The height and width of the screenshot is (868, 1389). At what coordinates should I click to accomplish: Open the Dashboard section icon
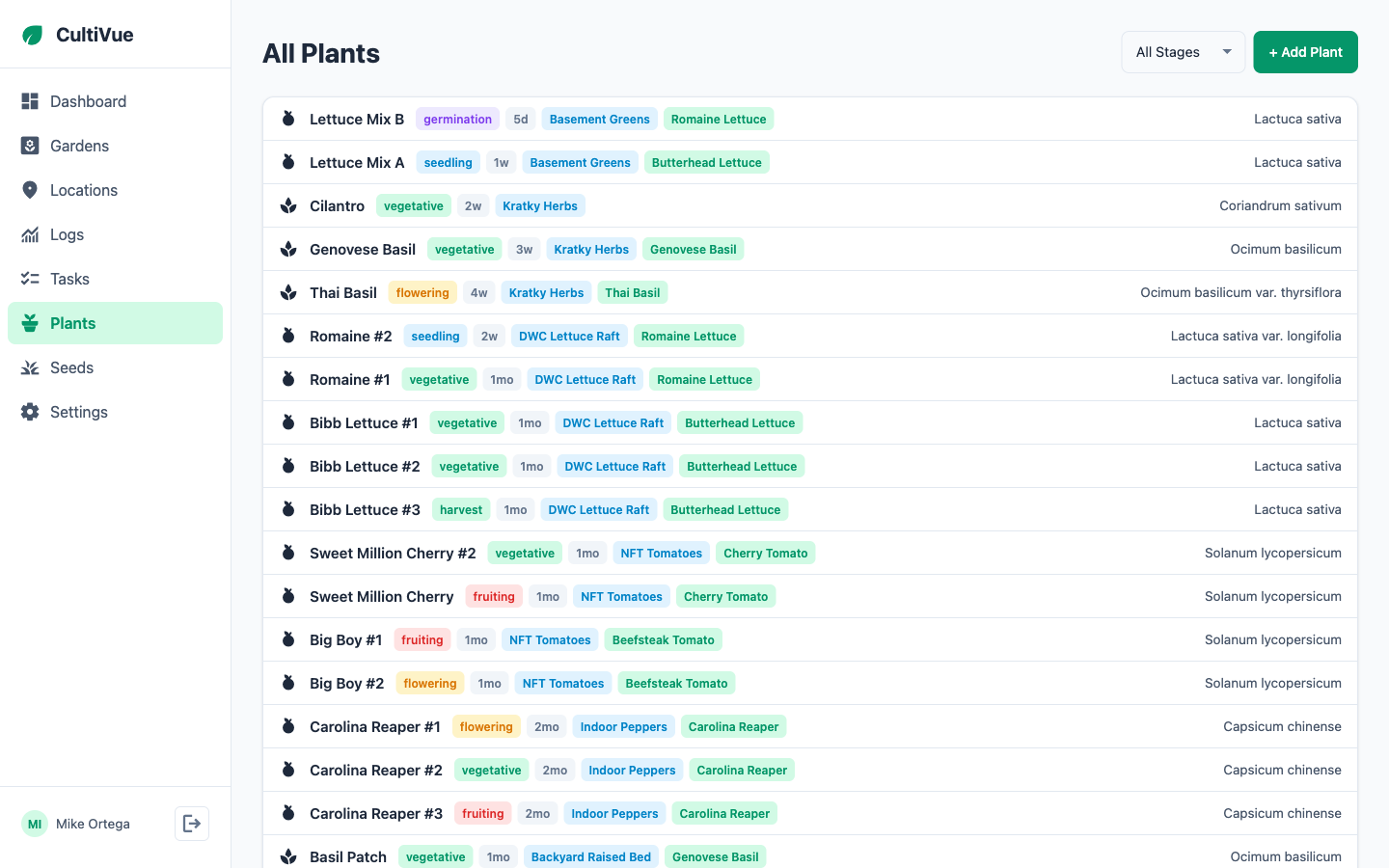[x=30, y=101]
